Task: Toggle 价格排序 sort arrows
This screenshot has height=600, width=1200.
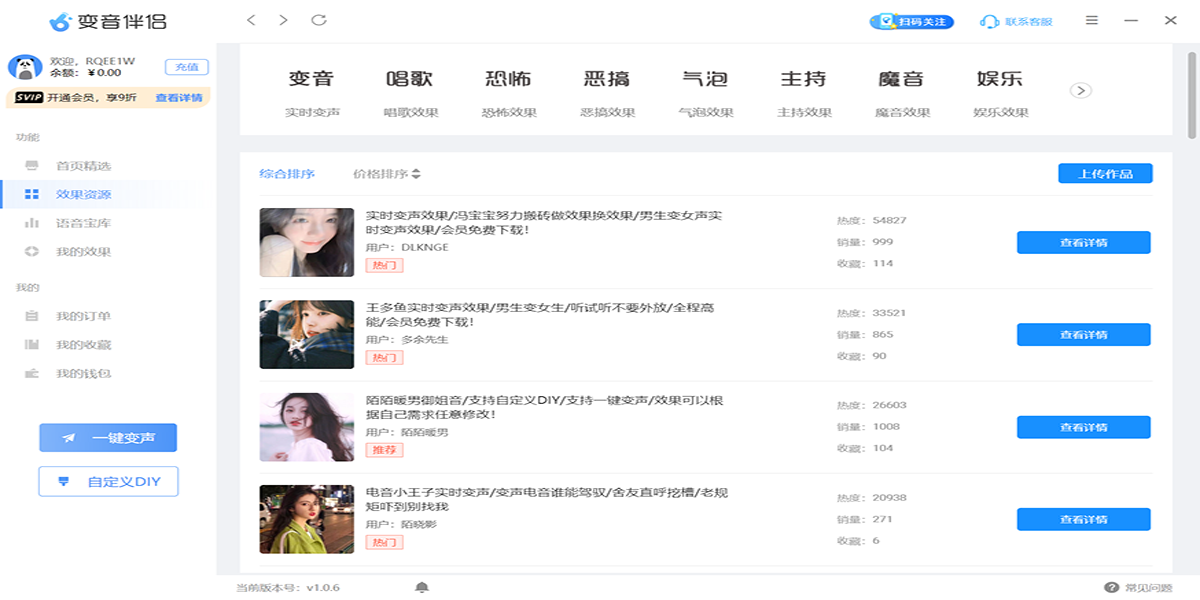Action: [x=416, y=174]
